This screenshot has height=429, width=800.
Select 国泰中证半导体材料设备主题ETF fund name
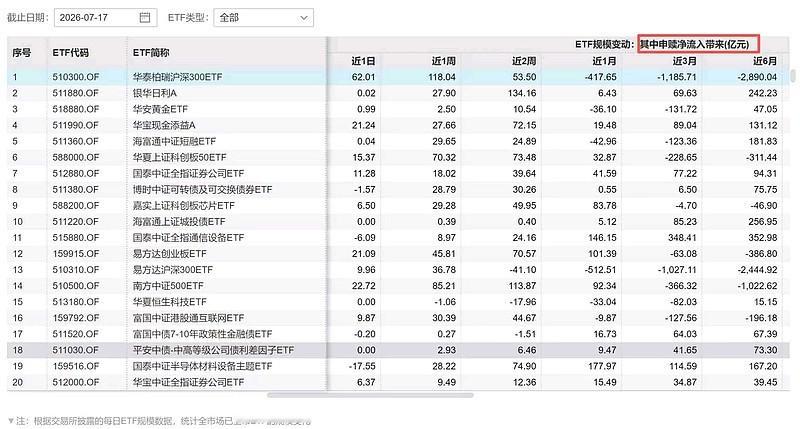(203, 366)
